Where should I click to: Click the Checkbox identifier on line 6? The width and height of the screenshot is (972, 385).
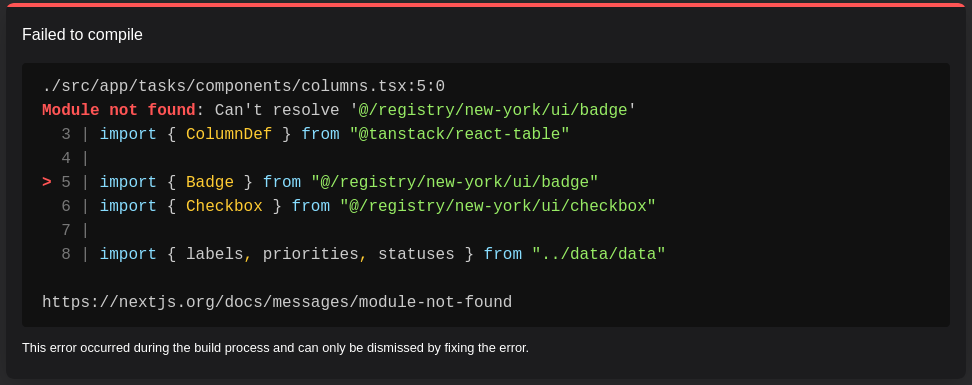pos(224,206)
